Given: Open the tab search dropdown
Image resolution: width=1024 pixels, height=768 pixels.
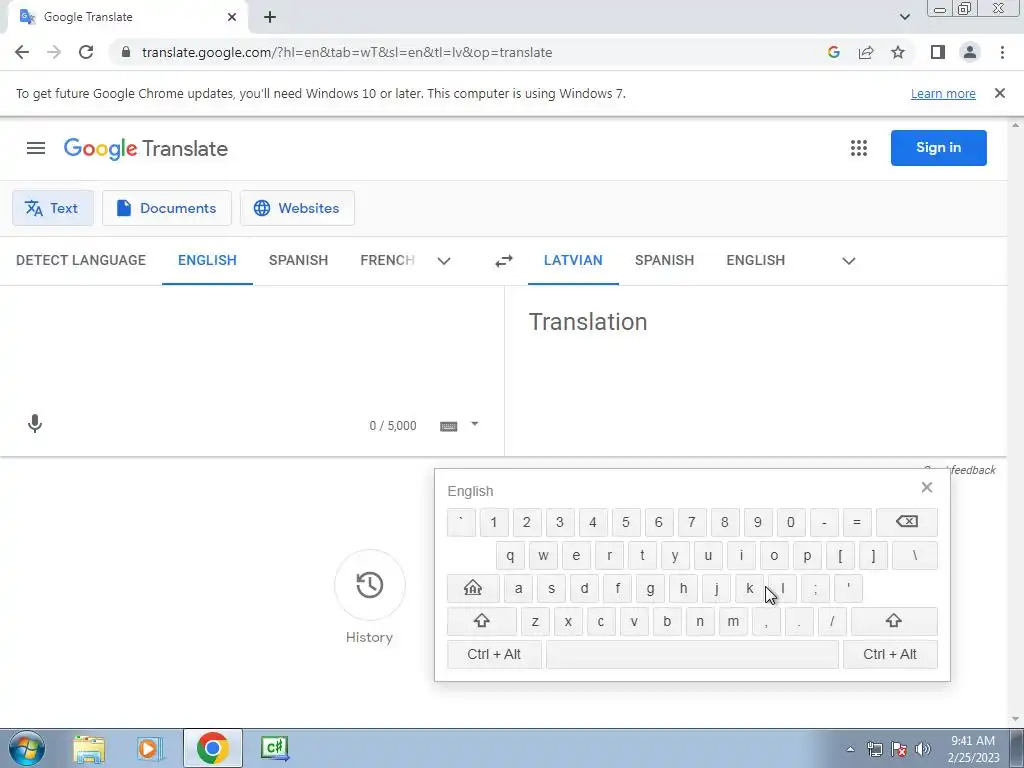Looking at the screenshot, I should coord(904,17).
